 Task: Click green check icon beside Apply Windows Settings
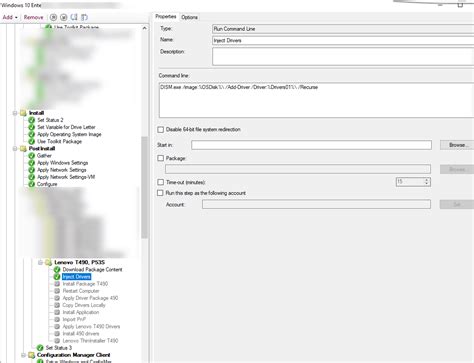coord(32,163)
